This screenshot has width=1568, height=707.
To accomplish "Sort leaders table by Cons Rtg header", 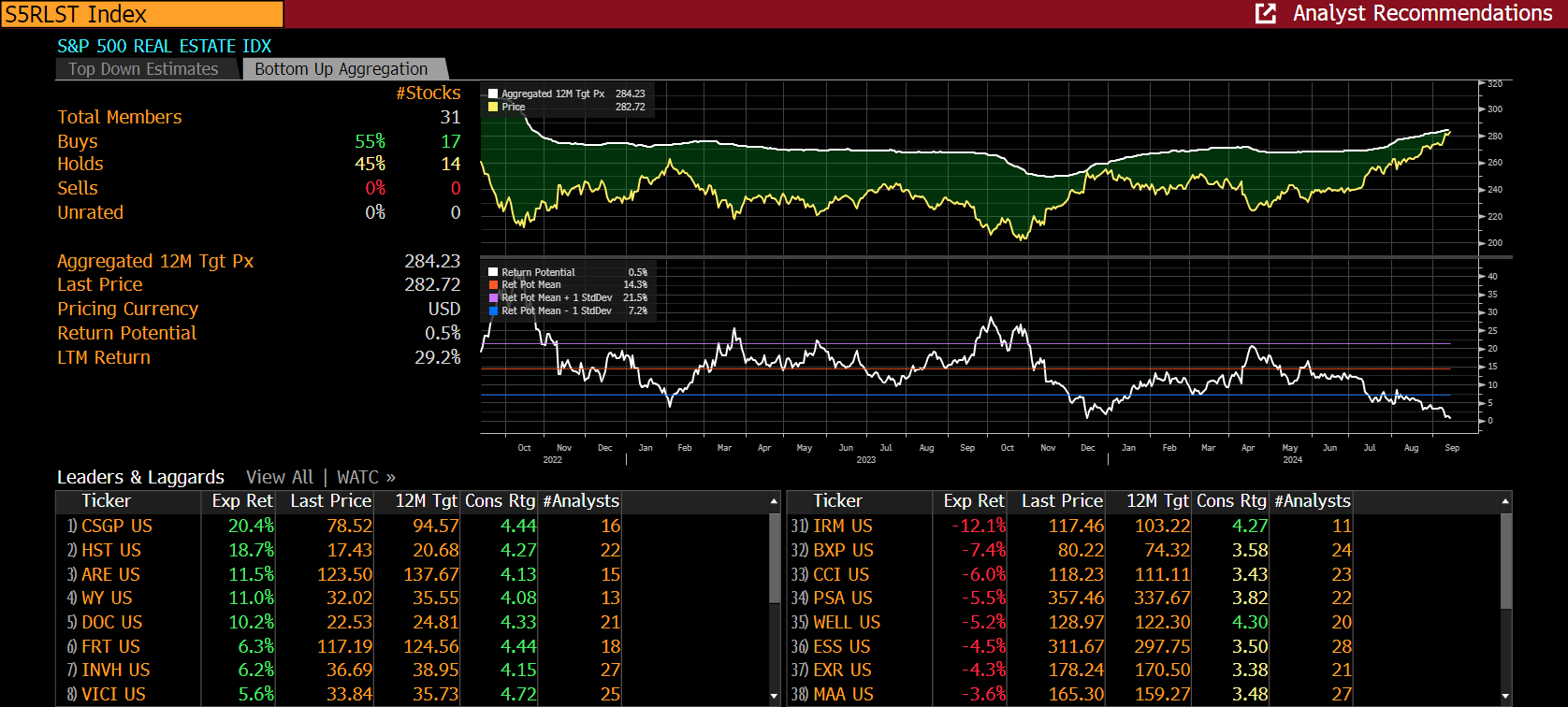I will pos(500,501).
